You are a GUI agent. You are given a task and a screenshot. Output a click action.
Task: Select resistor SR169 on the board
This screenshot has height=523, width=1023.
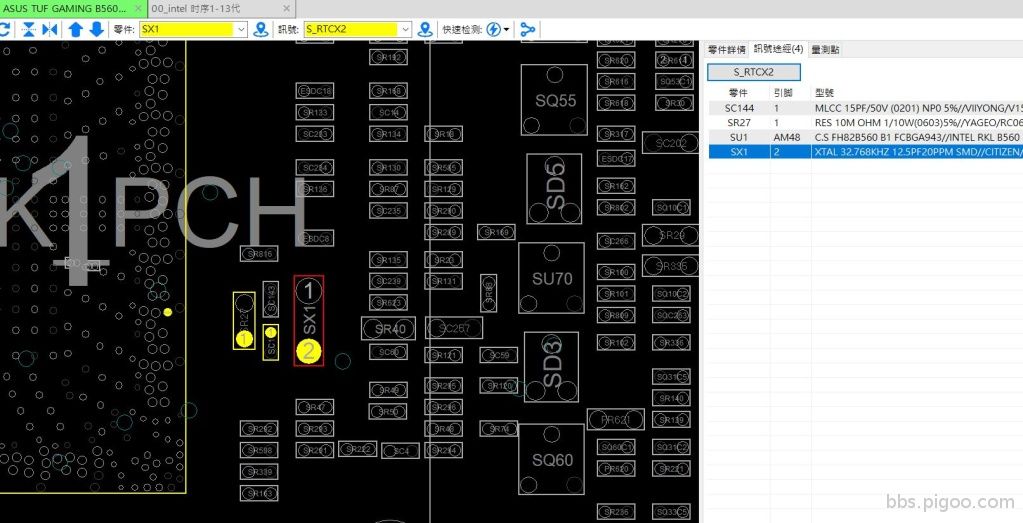point(496,232)
